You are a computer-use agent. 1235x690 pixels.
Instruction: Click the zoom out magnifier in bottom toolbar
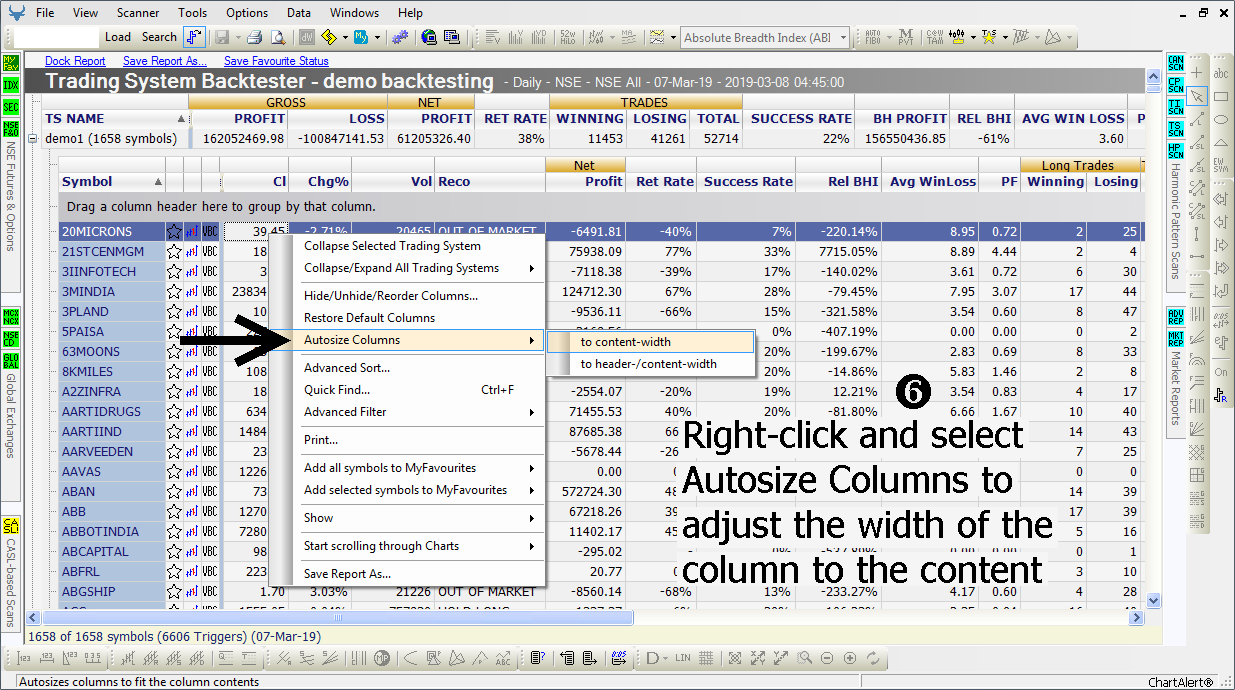coord(829,658)
